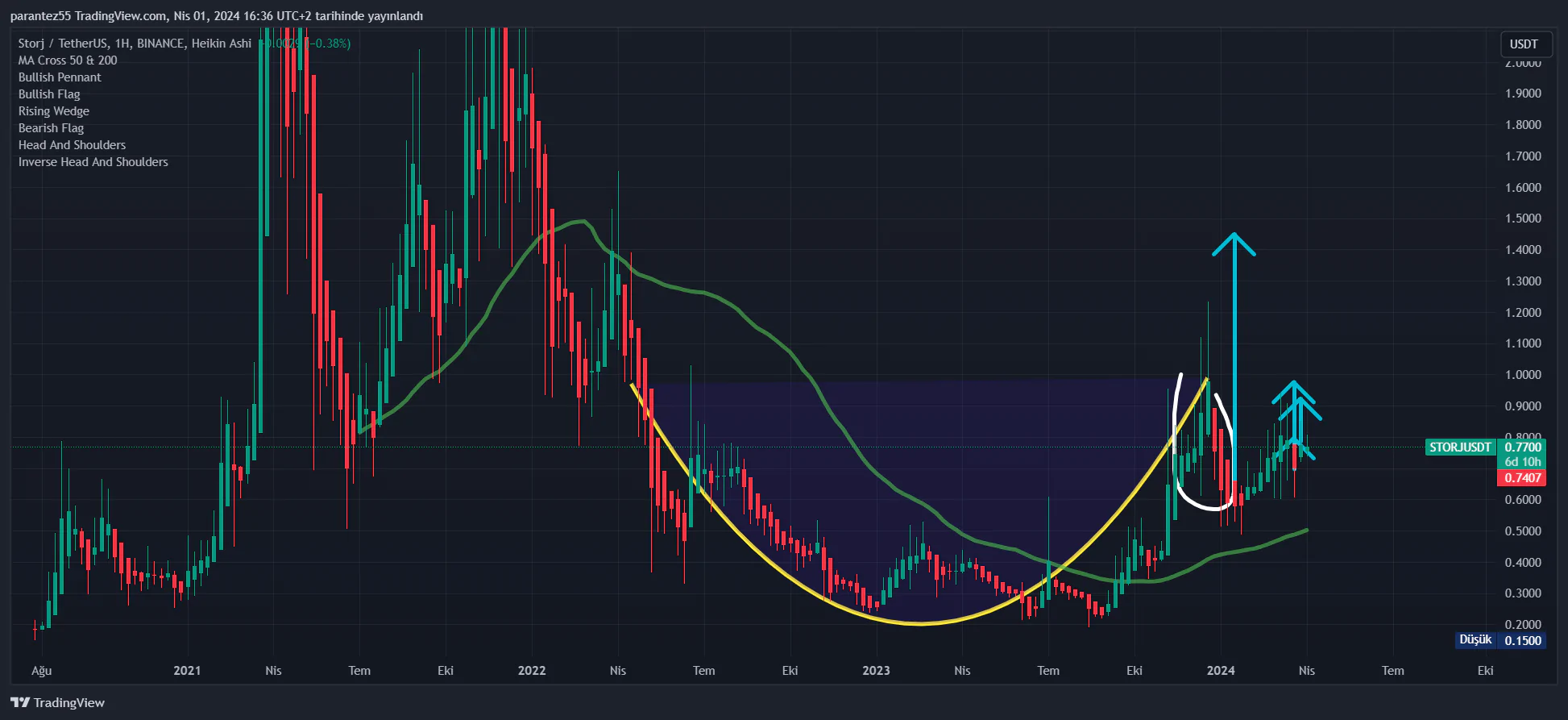Click the Düşük low price label
Image resolution: width=1568 pixels, height=720 pixels.
pos(1475,640)
